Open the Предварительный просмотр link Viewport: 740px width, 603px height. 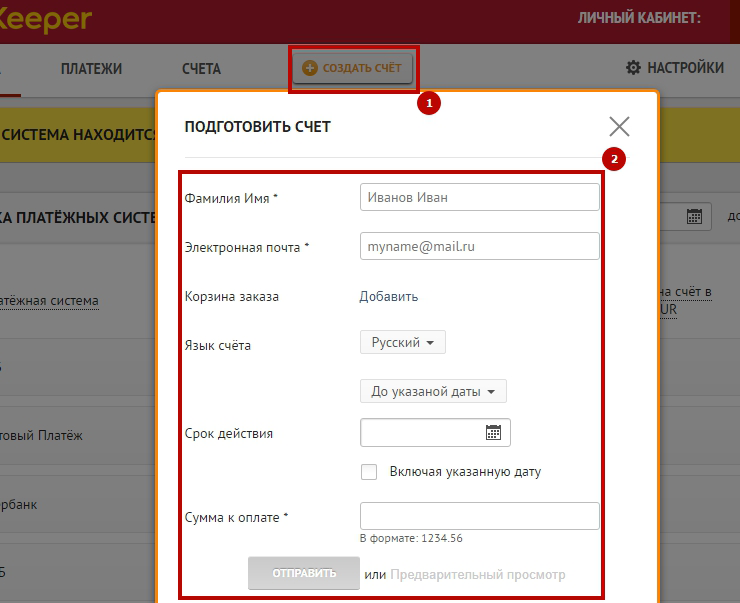477,575
